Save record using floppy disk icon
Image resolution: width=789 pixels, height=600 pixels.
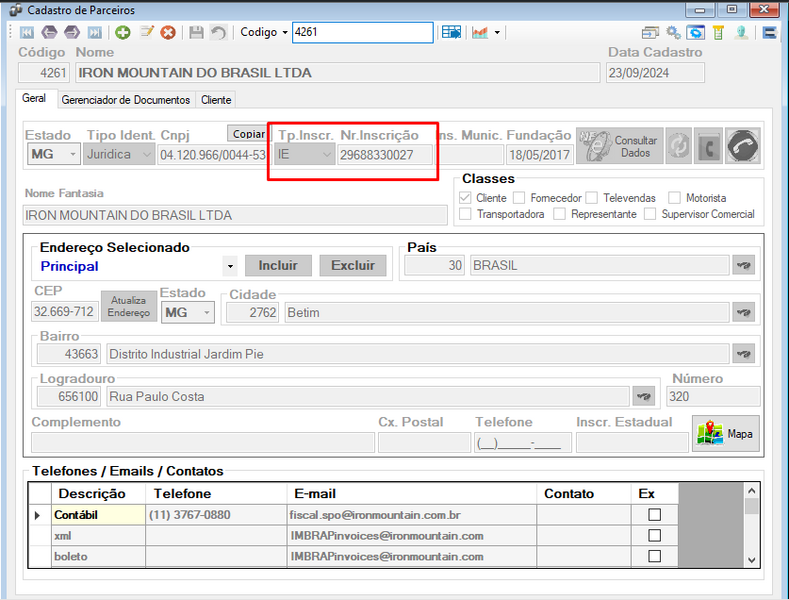pyautogui.click(x=196, y=33)
